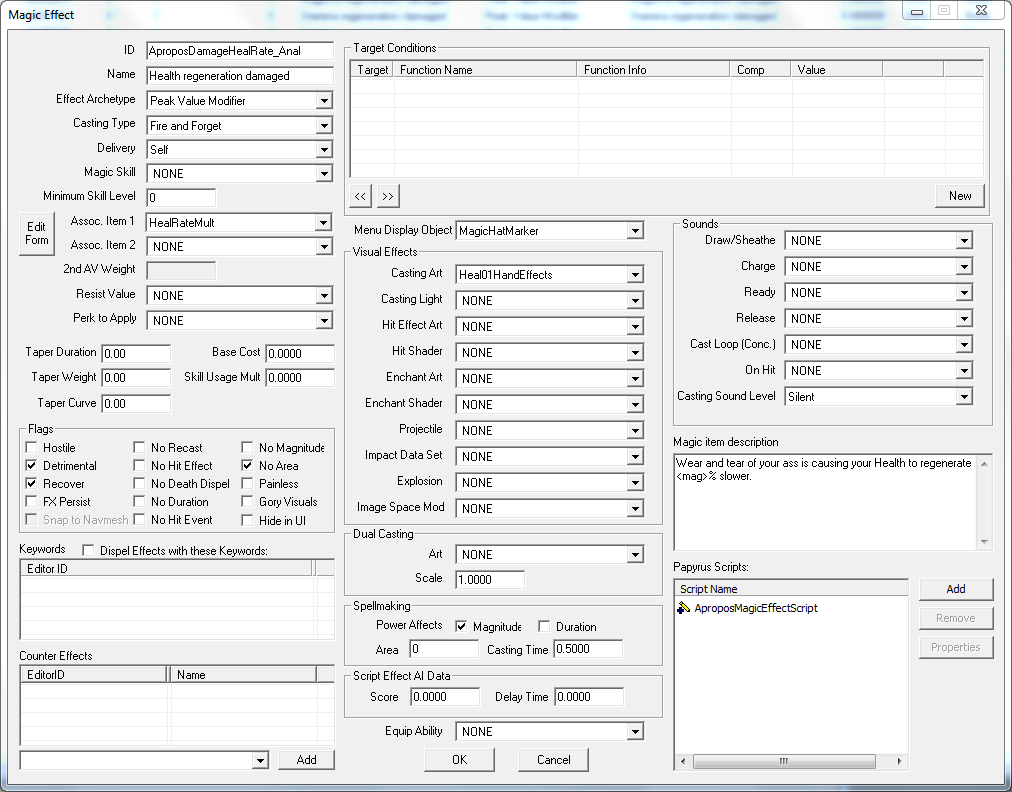This screenshot has width=1012, height=792.
Task: Enable the No Death Dispel flag
Action: (139, 483)
